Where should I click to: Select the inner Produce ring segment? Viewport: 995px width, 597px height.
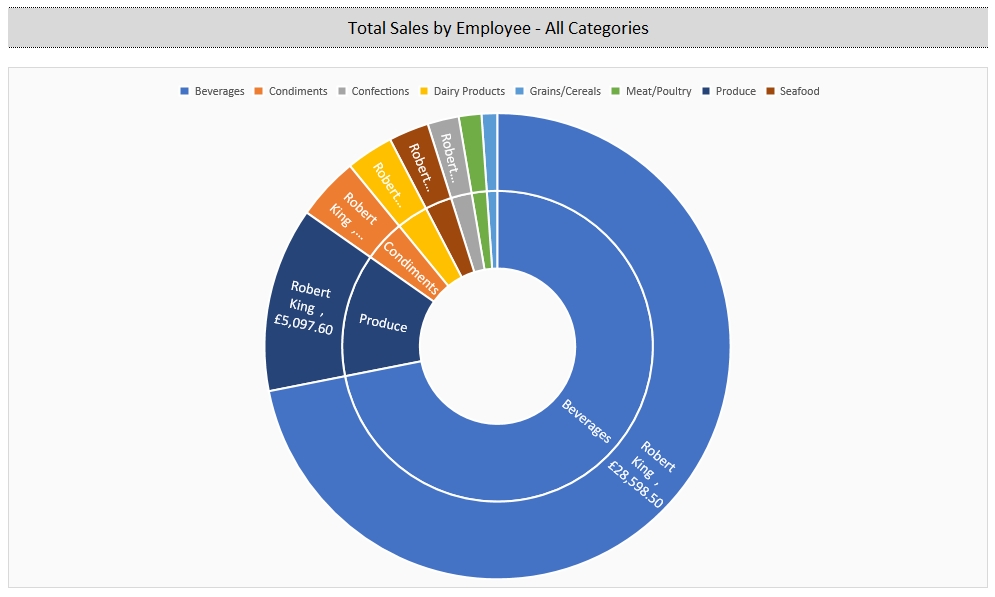point(383,325)
